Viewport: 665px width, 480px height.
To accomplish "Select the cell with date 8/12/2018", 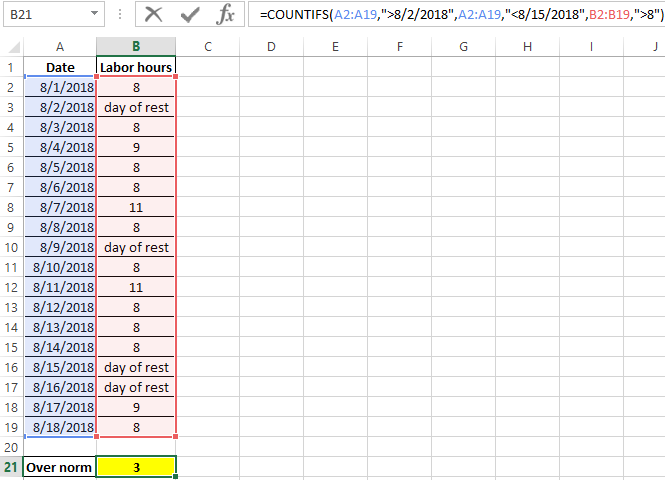I will (60, 307).
